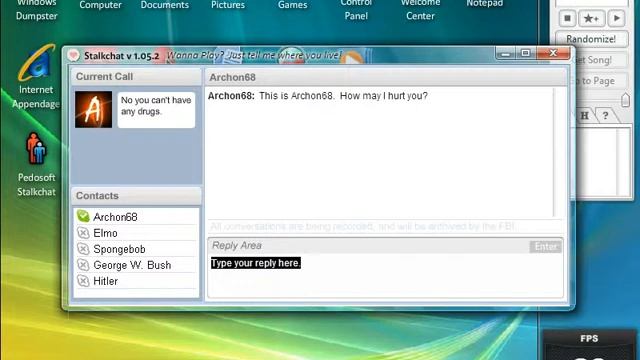Click Spongebob's offline status icon

pos(83,249)
